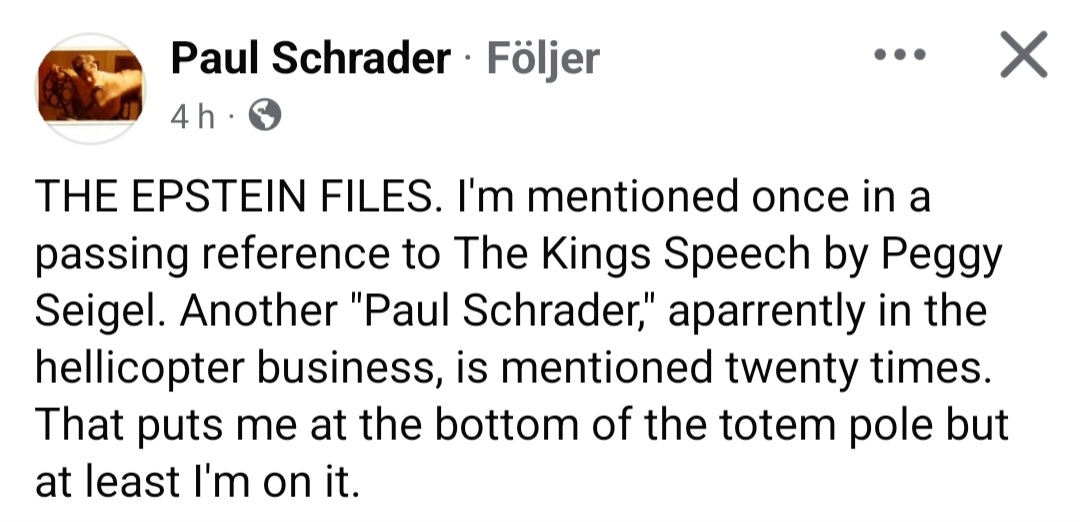Click the Följer follow status link

(543, 60)
